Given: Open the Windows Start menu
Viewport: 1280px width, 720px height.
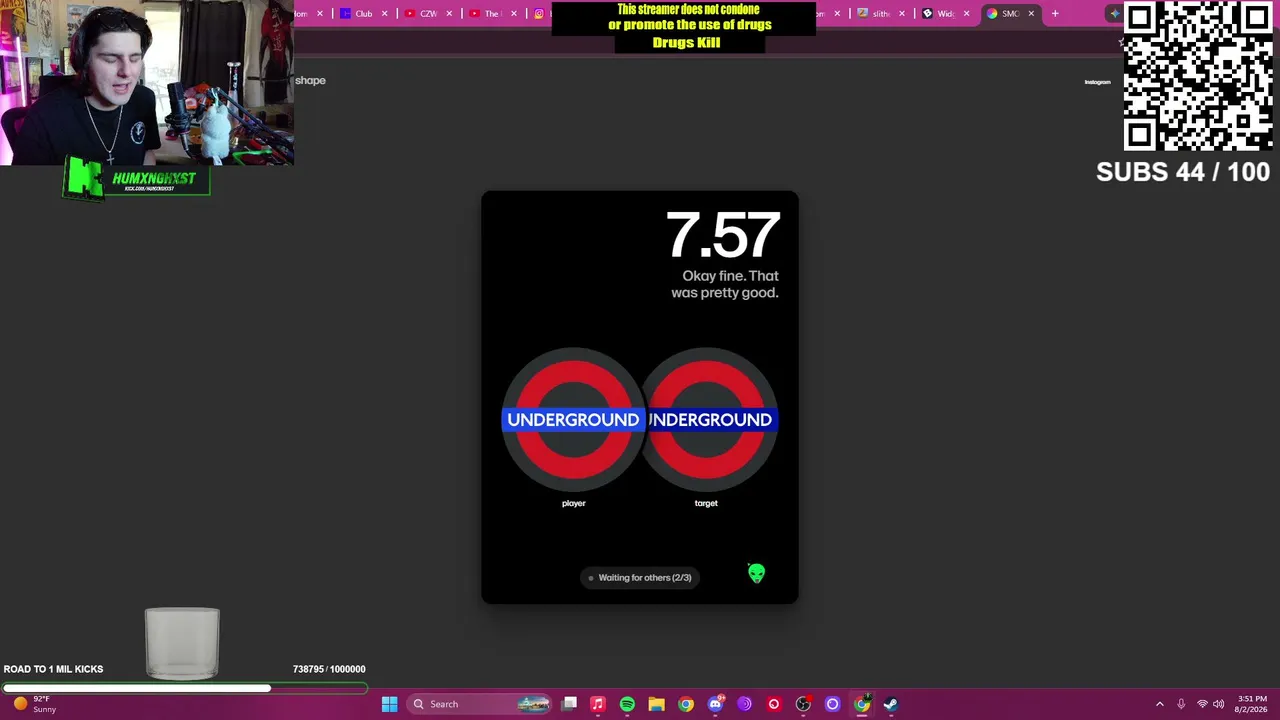Looking at the screenshot, I should click(389, 704).
